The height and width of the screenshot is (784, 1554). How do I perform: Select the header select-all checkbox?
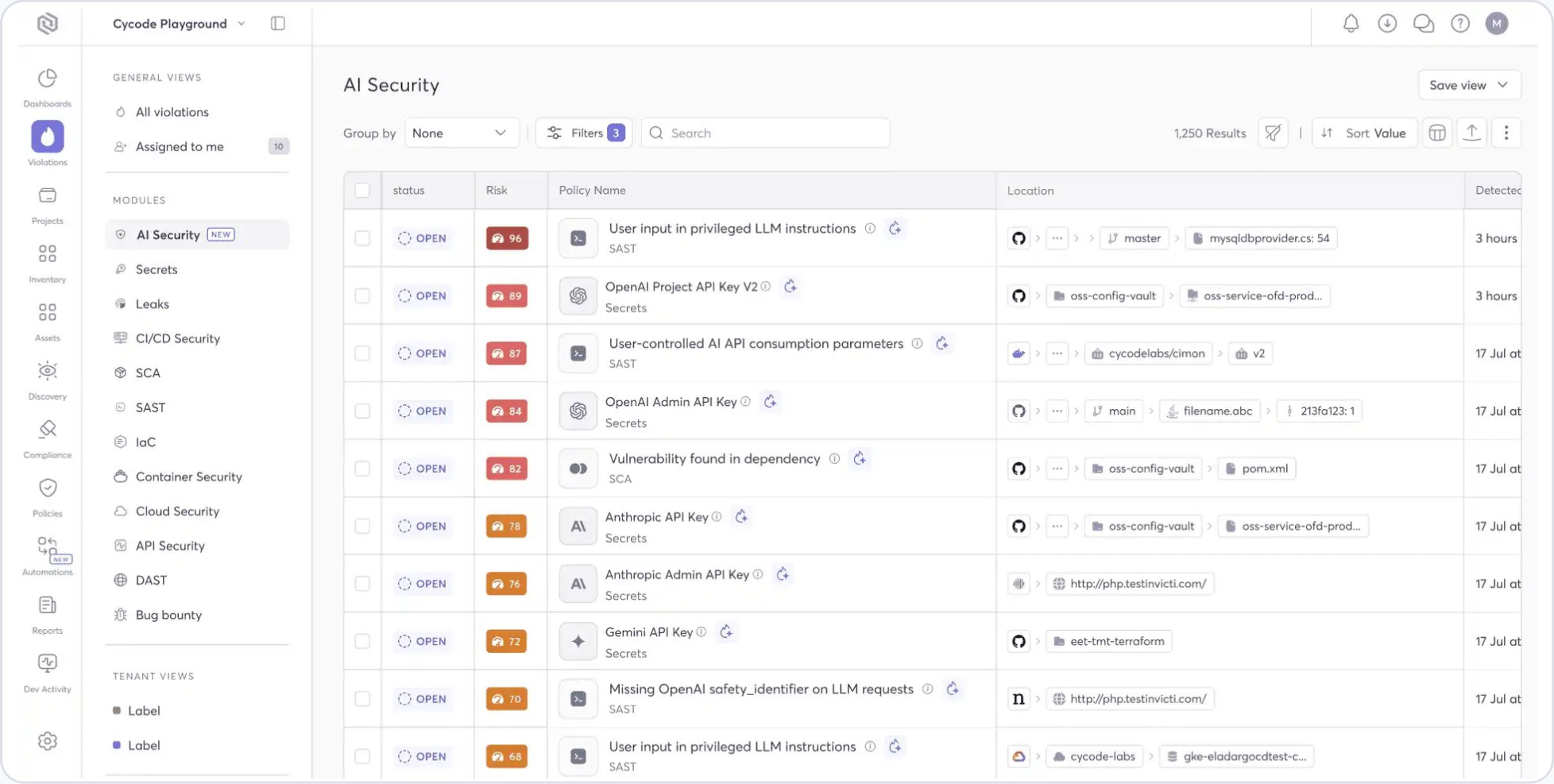click(362, 191)
